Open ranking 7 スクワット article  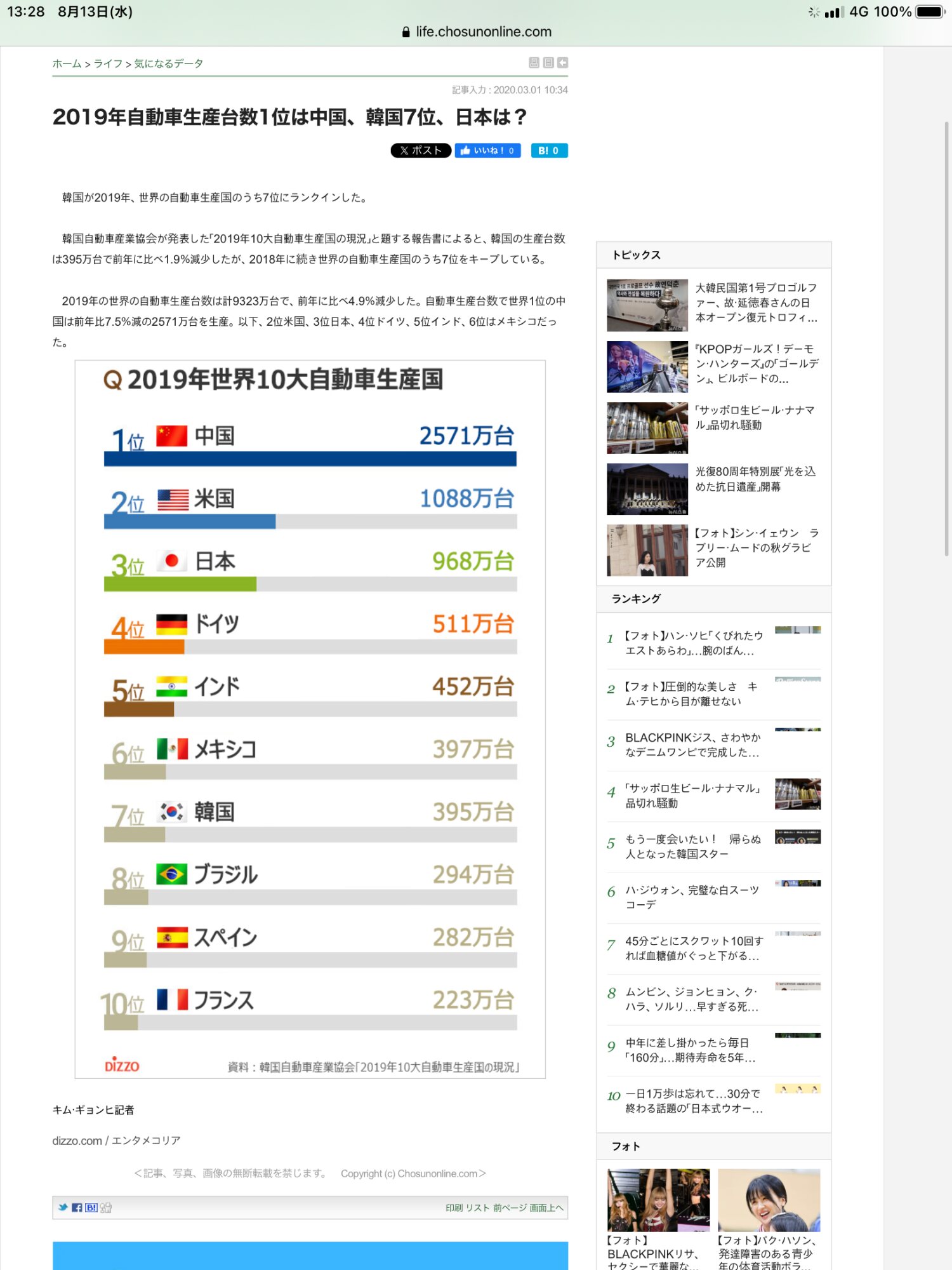(x=694, y=948)
